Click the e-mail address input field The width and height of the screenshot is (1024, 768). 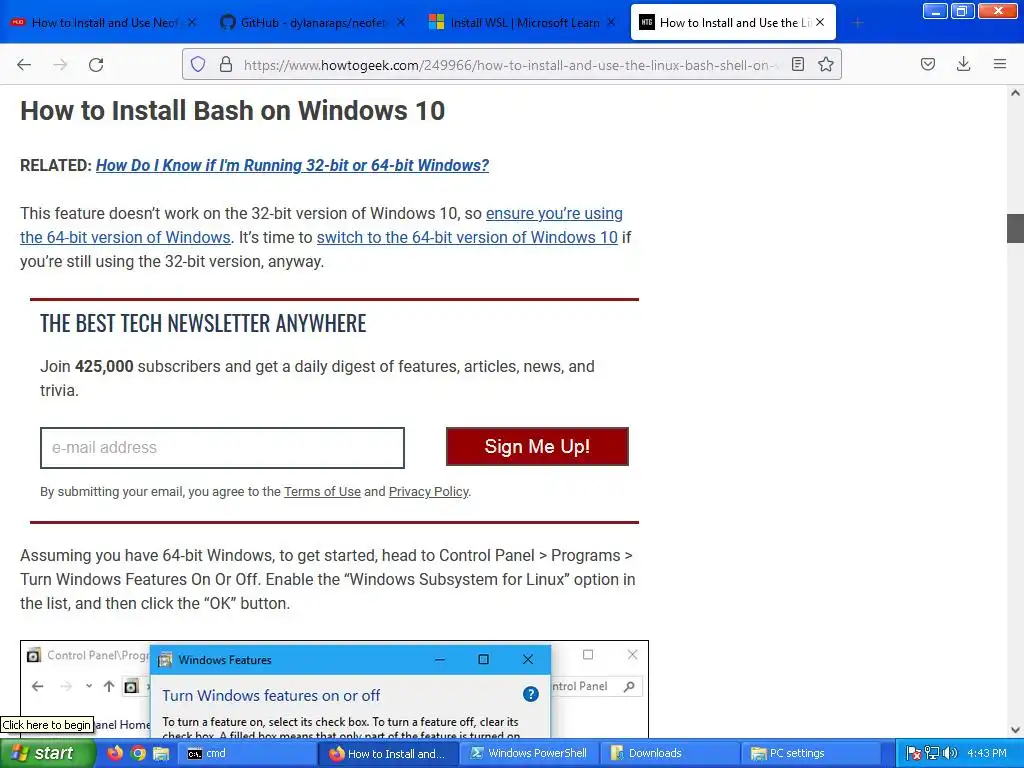(x=222, y=447)
